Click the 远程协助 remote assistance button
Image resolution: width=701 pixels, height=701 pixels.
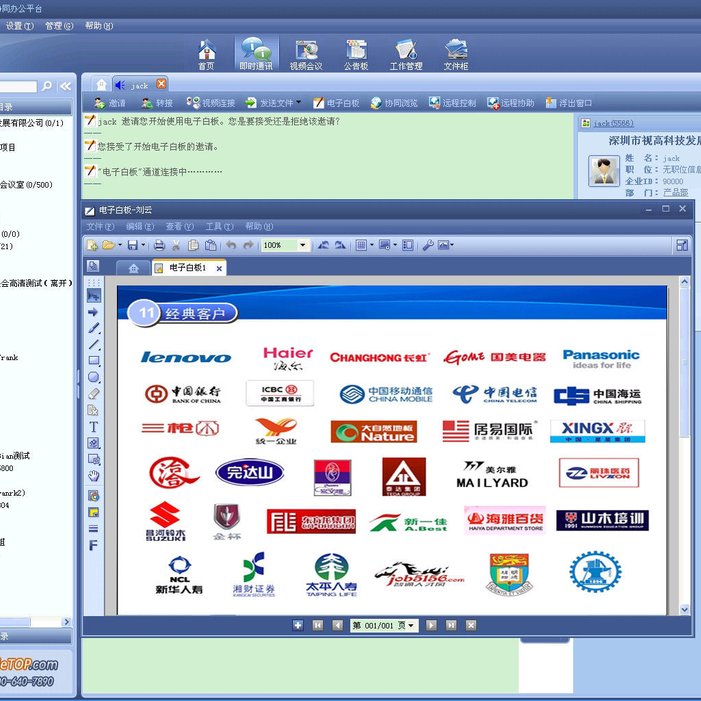tap(511, 103)
